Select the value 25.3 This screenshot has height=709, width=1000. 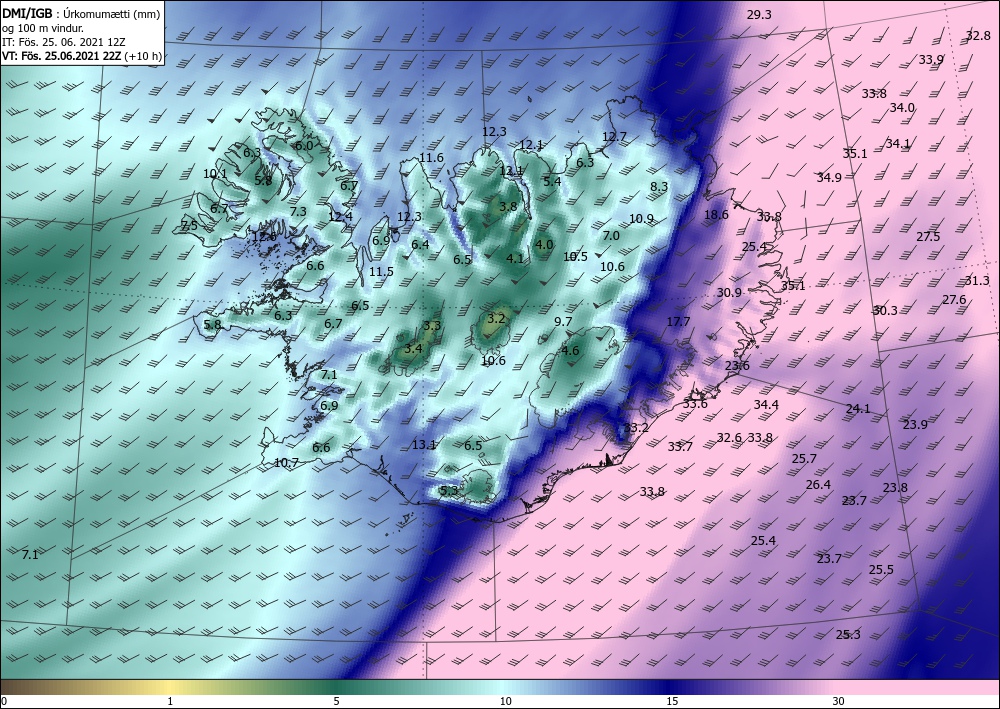pos(848,634)
